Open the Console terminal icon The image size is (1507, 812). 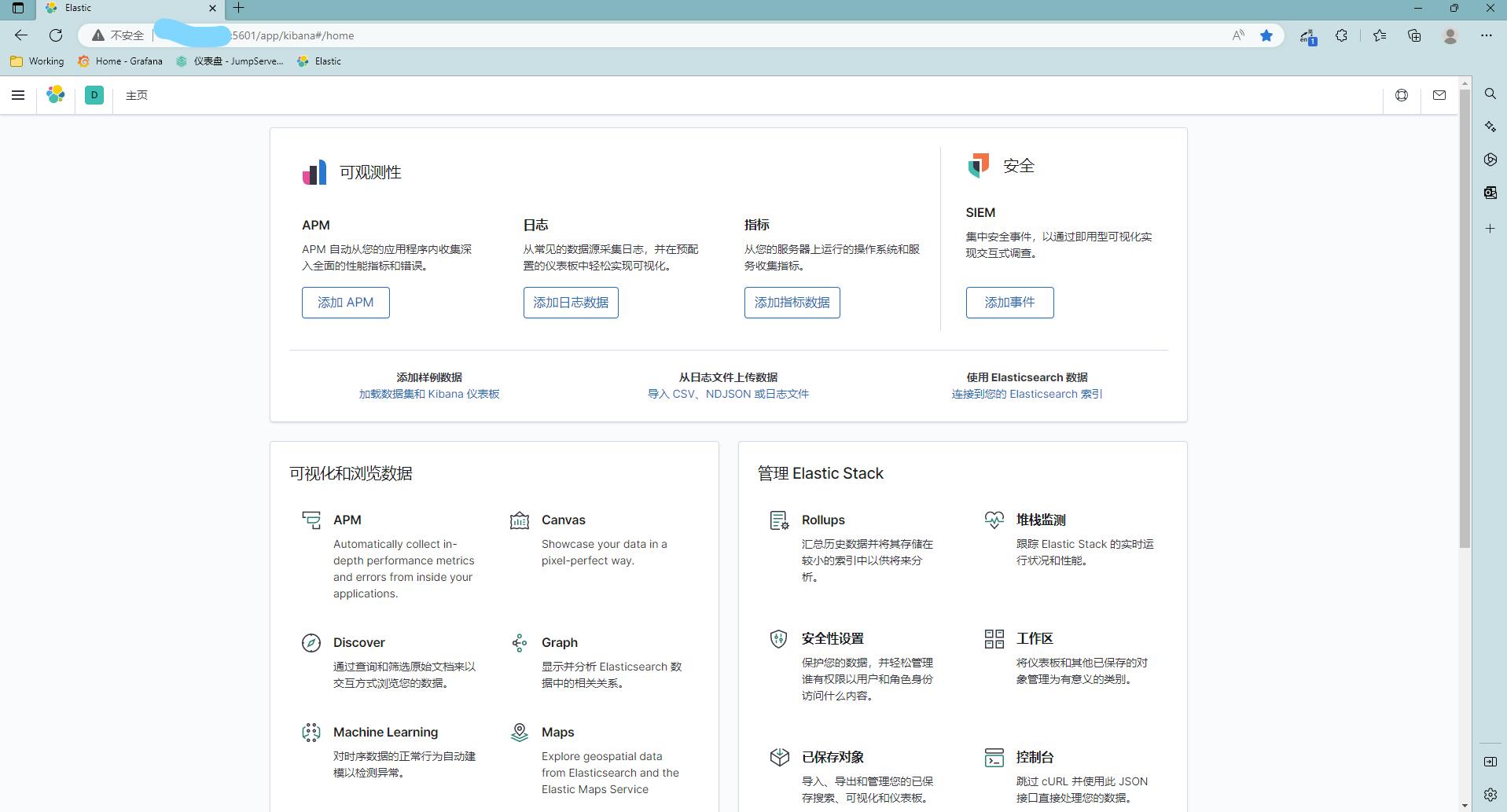[x=994, y=757]
